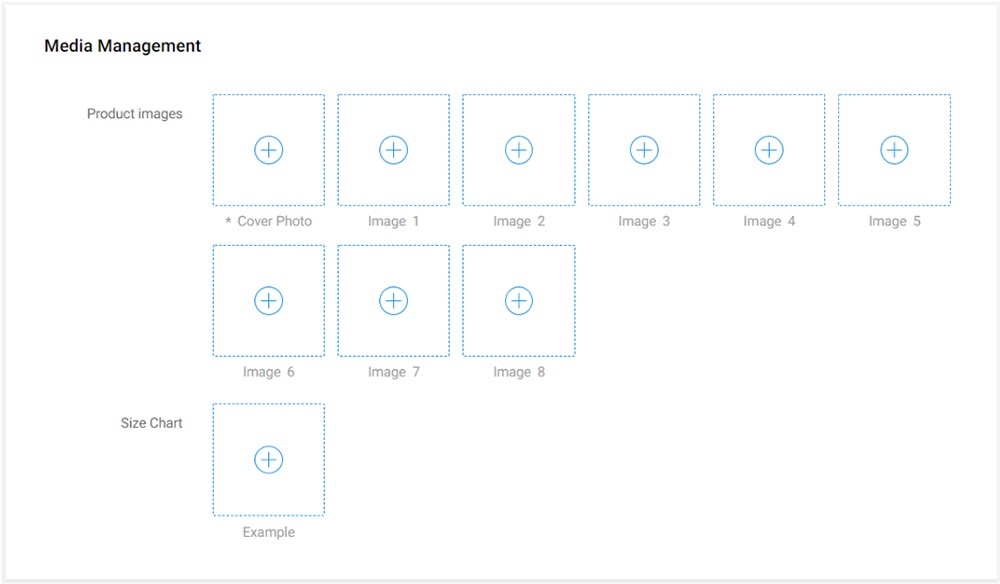Image resolution: width=1000 pixels, height=584 pixels.
Task: Click the Size Chart label
Action: [x=152, y=423]
